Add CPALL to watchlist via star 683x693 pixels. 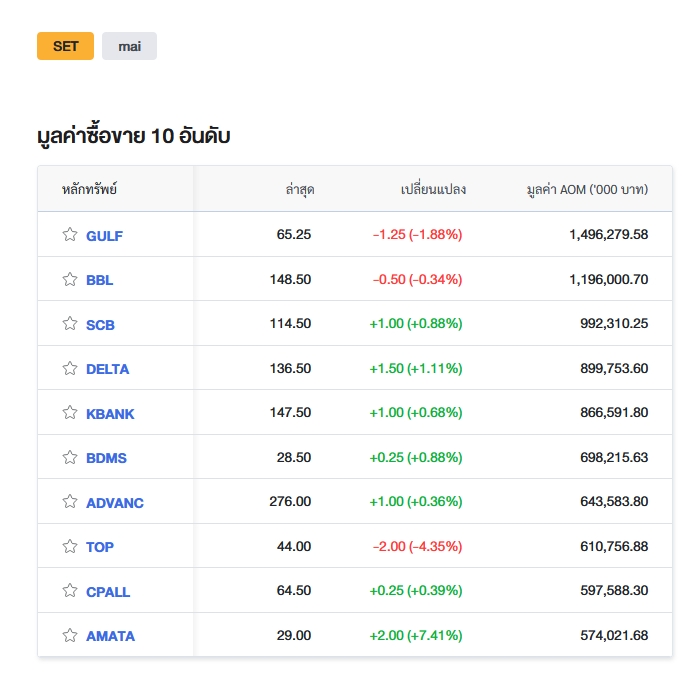point(70,590)
